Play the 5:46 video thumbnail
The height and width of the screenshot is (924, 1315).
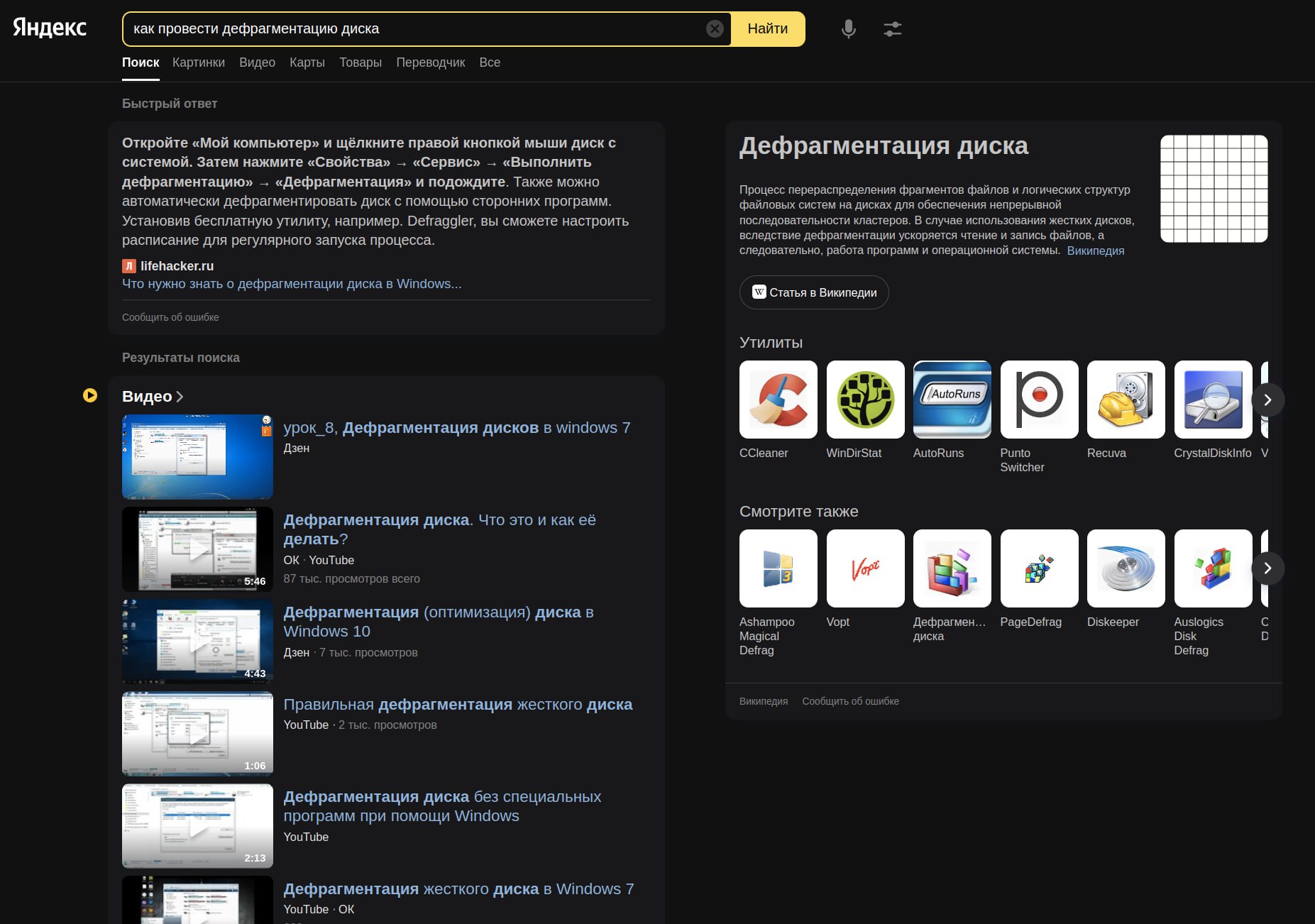(197, 549)
